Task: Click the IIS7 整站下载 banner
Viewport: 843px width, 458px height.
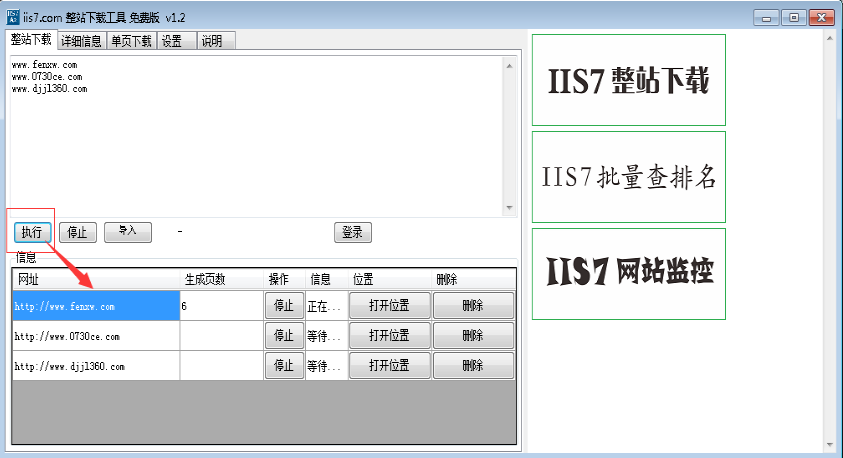Action: point(629,80)
